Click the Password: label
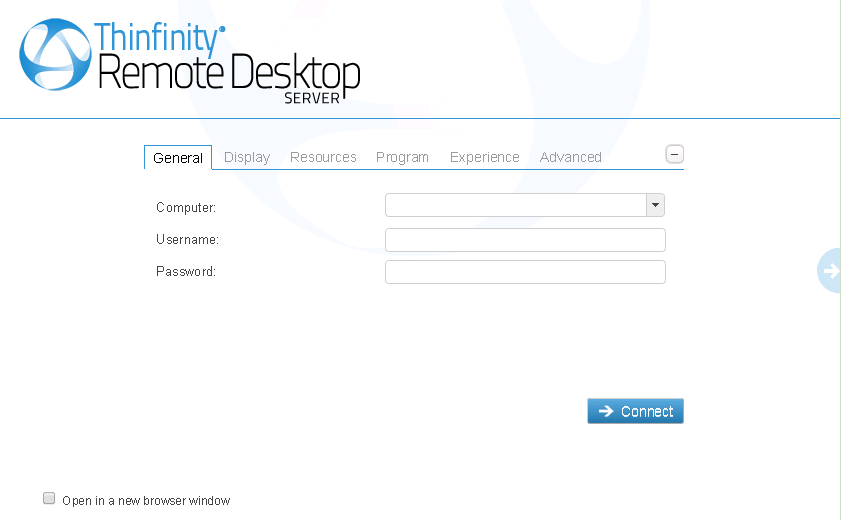Image resolution: width=841 pixels, height=520 pixels. click(186, 272)
